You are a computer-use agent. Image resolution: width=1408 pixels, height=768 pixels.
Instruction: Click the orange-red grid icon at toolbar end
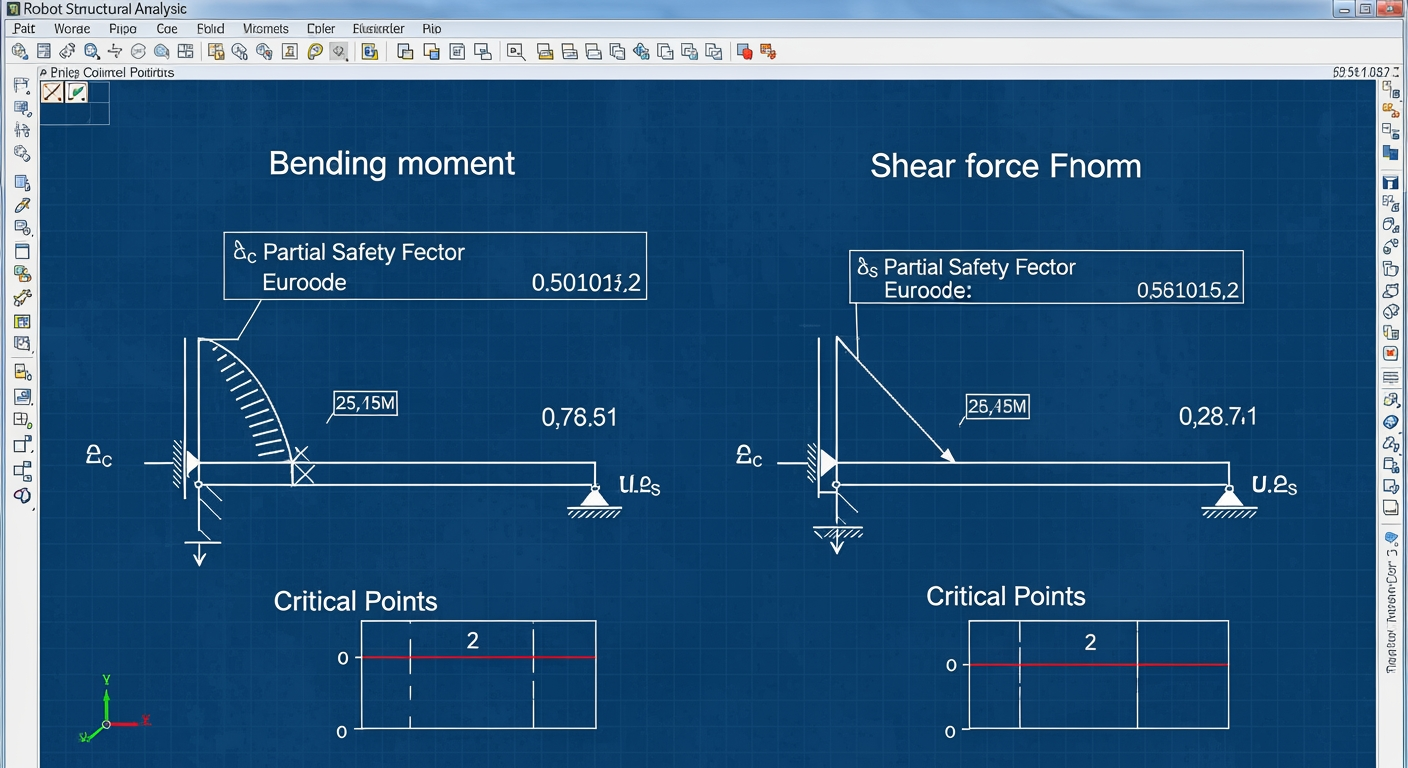click(768, 50)
